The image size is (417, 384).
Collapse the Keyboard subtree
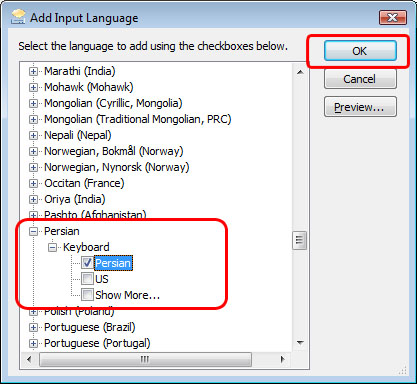(52, 247)
